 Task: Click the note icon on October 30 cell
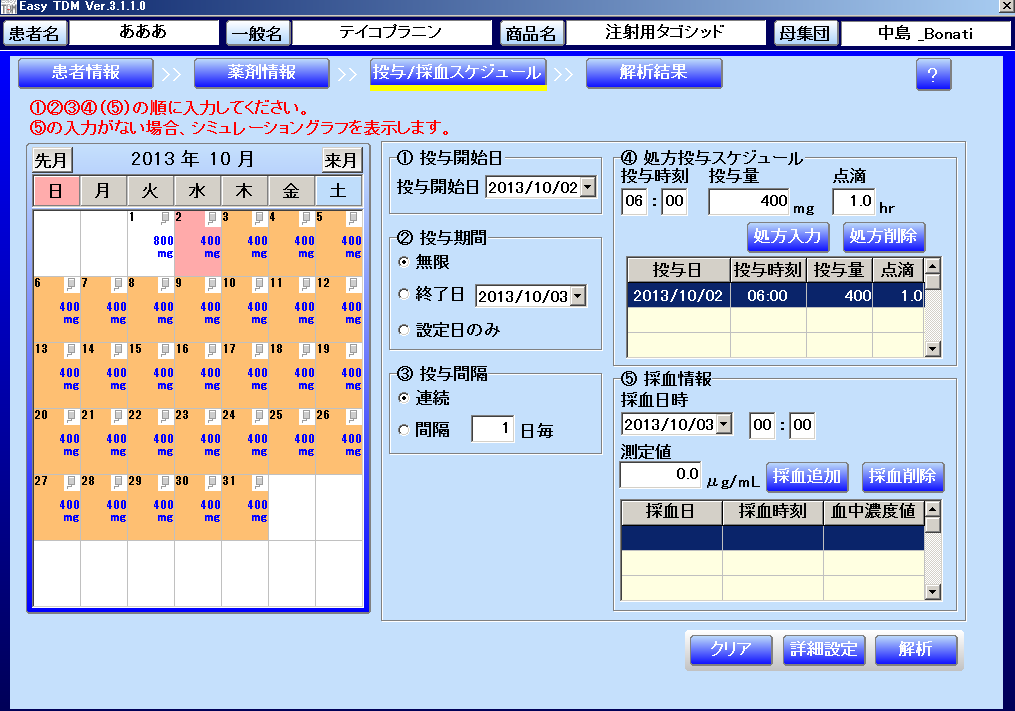(212, 482)
